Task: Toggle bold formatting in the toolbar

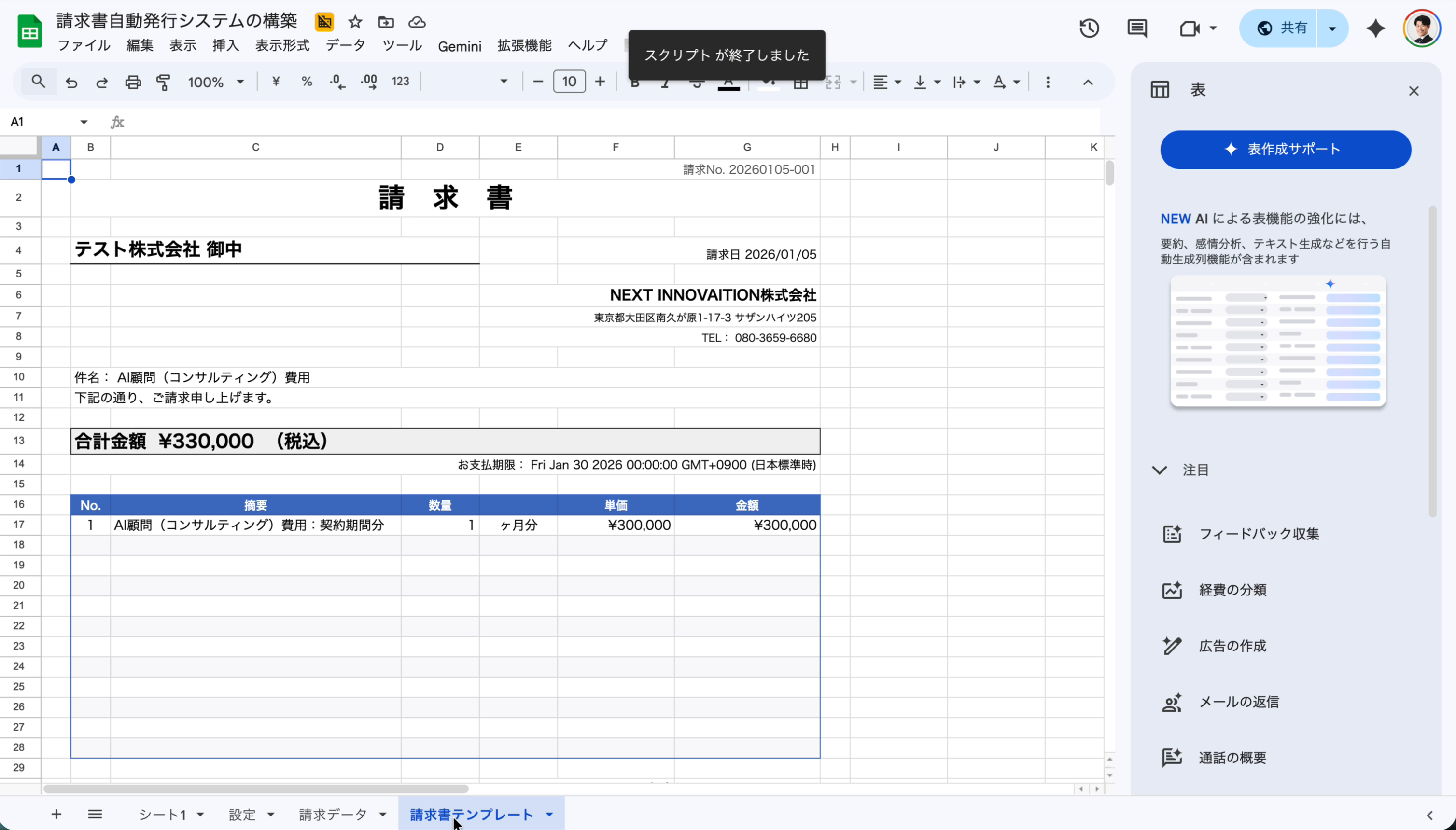Action: pos(635,82)
